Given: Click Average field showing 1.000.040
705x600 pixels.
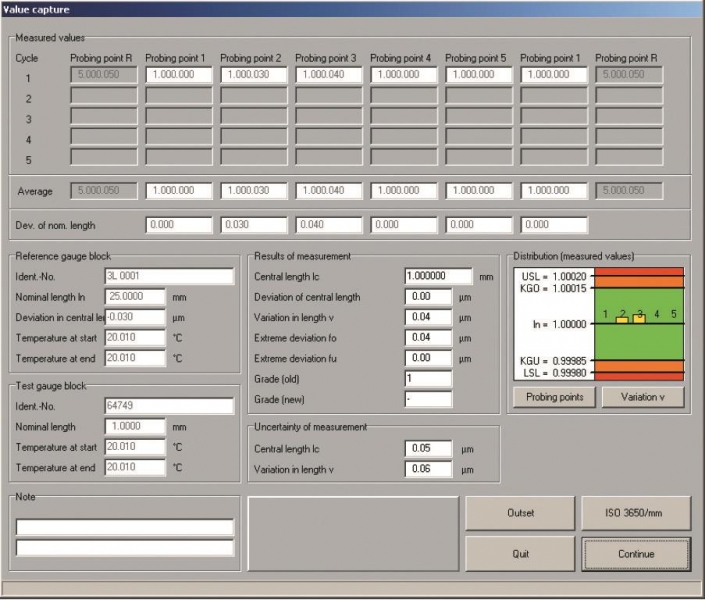Looking at the screenshot, I should tap(329, 191).
